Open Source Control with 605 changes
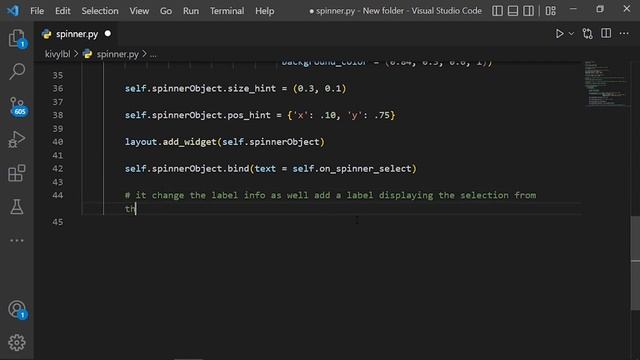640x360 pixels. click(x=18, y=106)
